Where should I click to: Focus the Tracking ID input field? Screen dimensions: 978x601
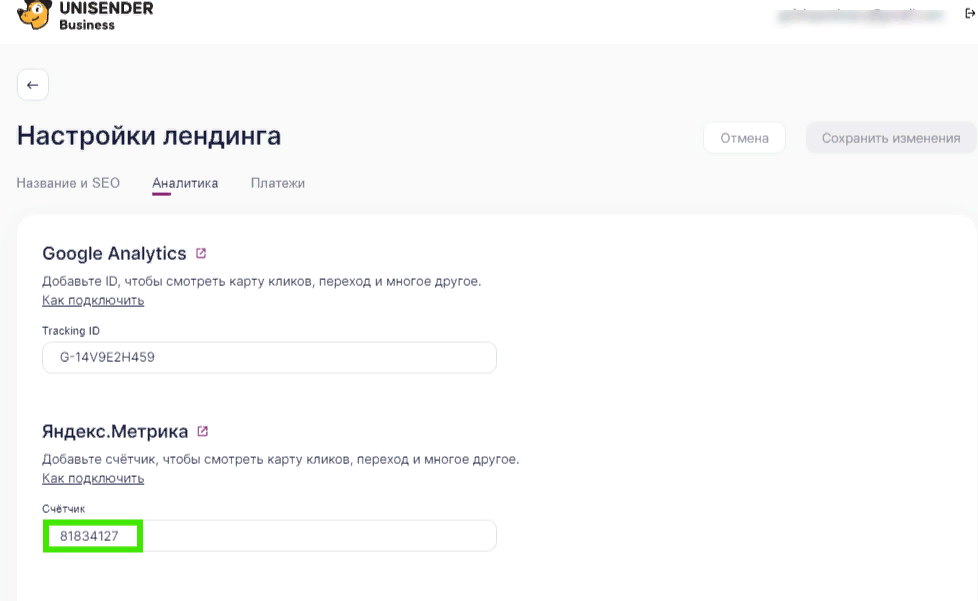tap(269, 357)
